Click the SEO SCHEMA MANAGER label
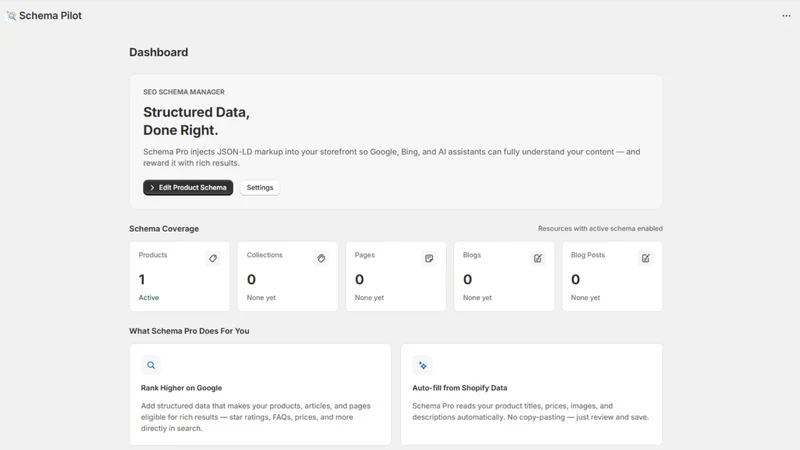This screenshot has height=450, width=800. 184,92
